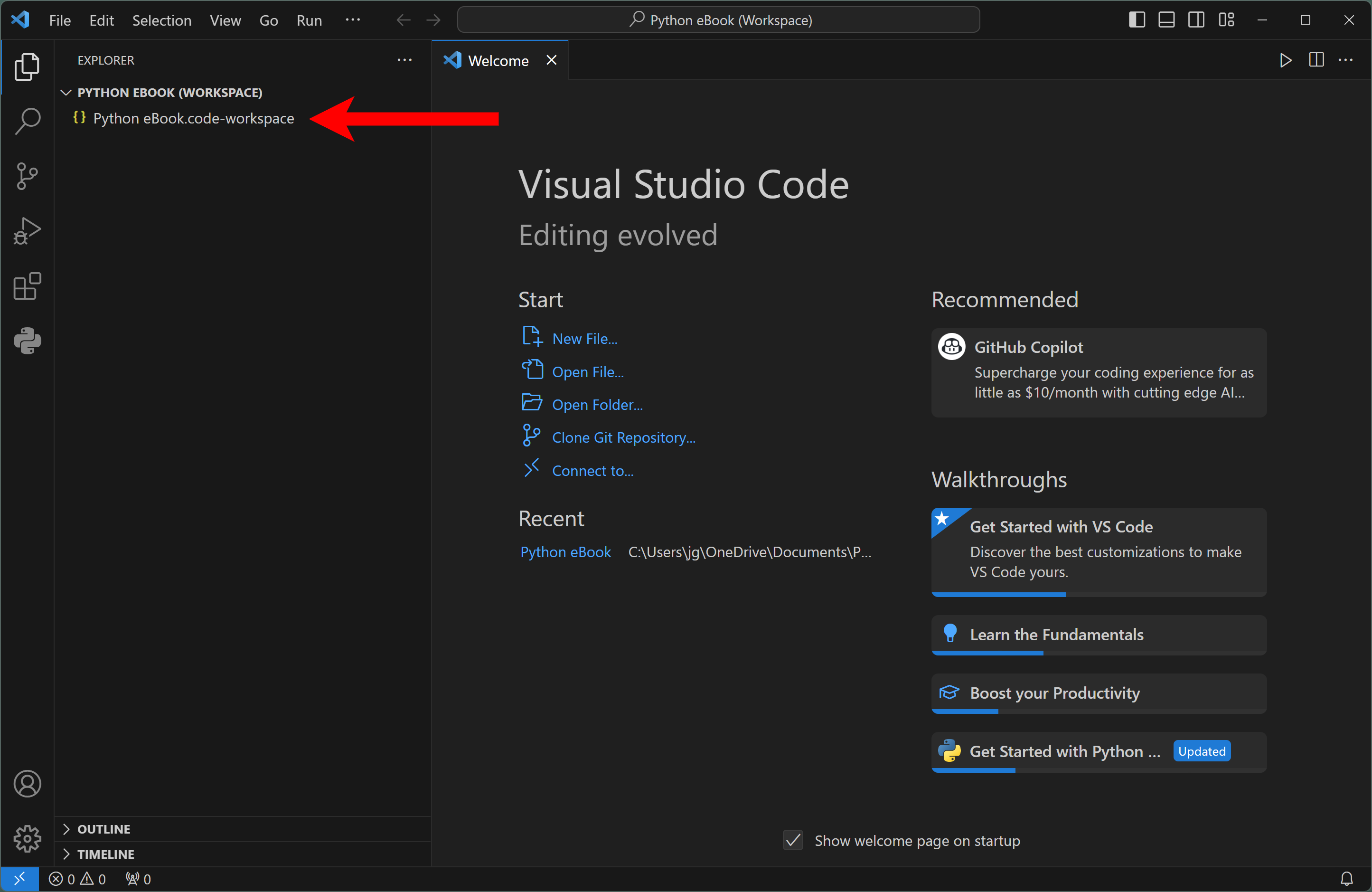This screenshot has height=892, width=1372.
Task: Open the Selection menu
Action: click(x=162, y=20)
